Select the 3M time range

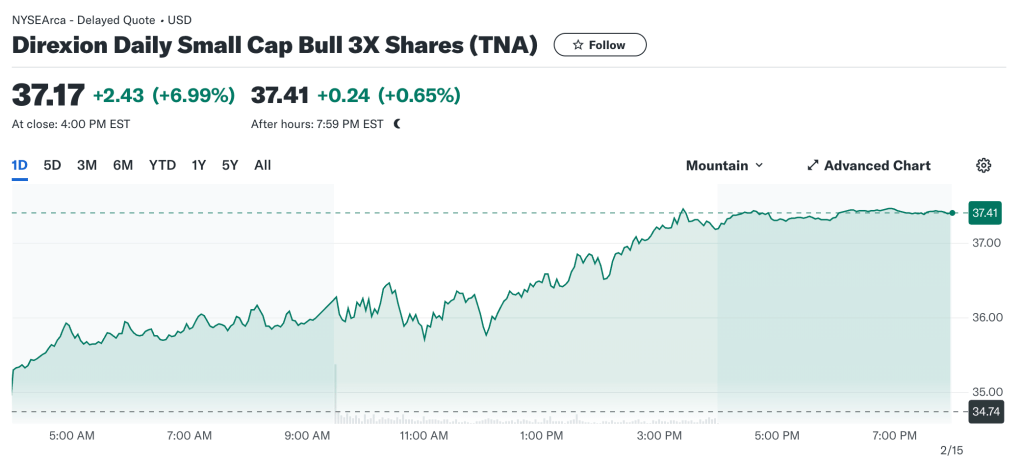pos(87,165)
